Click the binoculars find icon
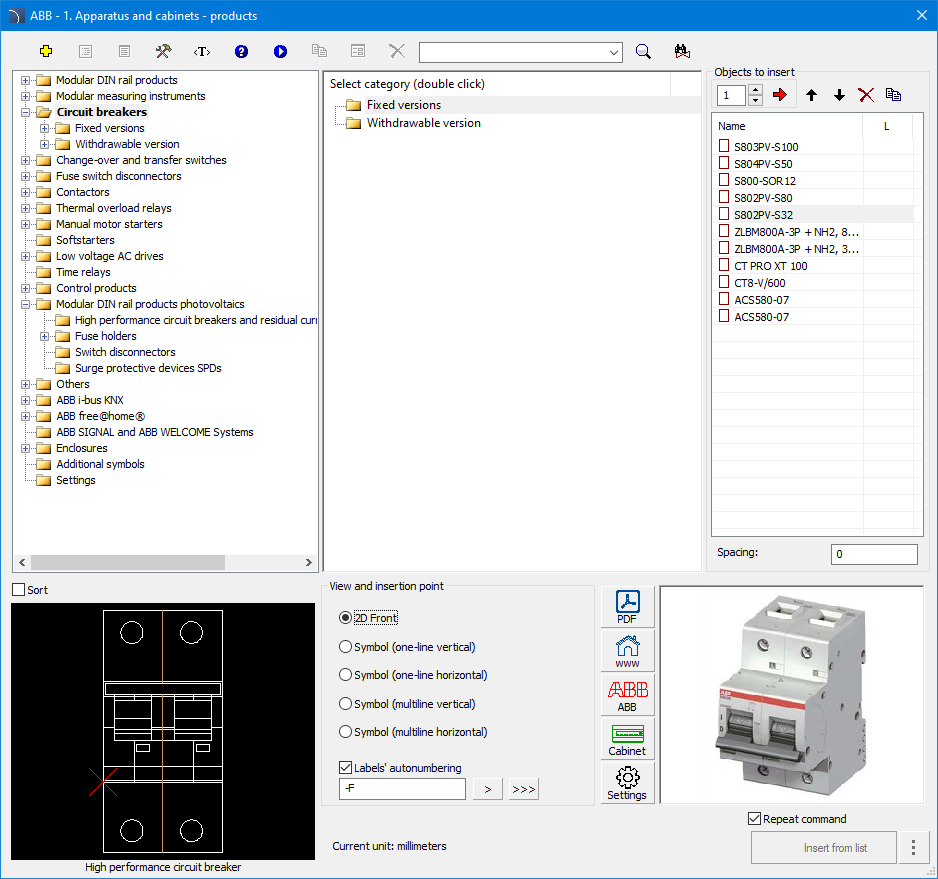This screenshot has height=879, width=938. point(682,51)
